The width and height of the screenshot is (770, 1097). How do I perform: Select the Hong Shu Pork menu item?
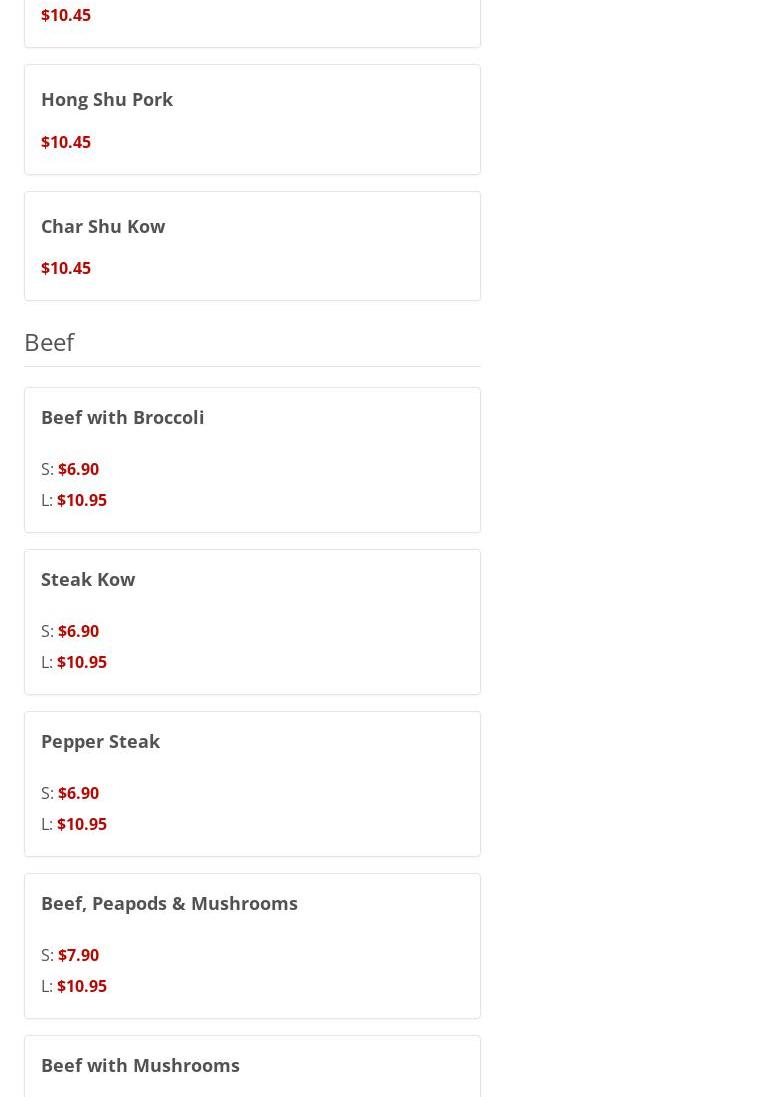107,99
